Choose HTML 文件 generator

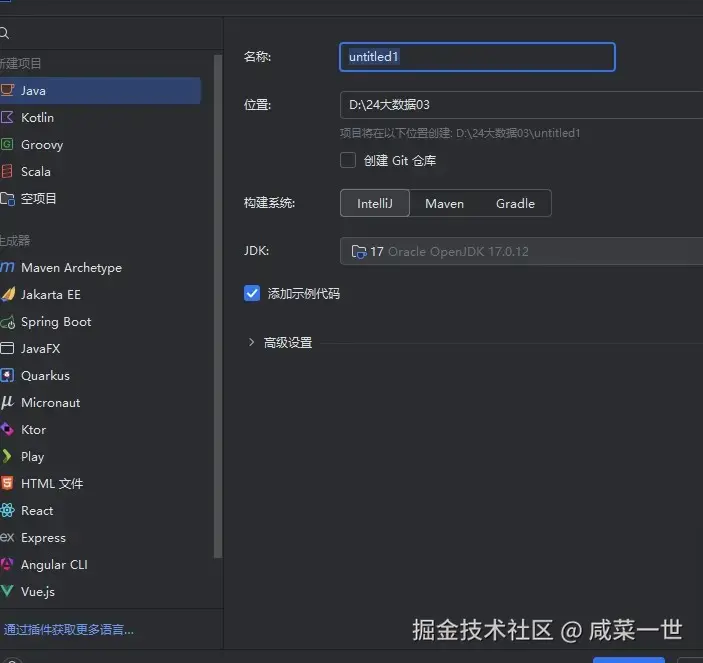pyautogui.click(x=100, y=483)
